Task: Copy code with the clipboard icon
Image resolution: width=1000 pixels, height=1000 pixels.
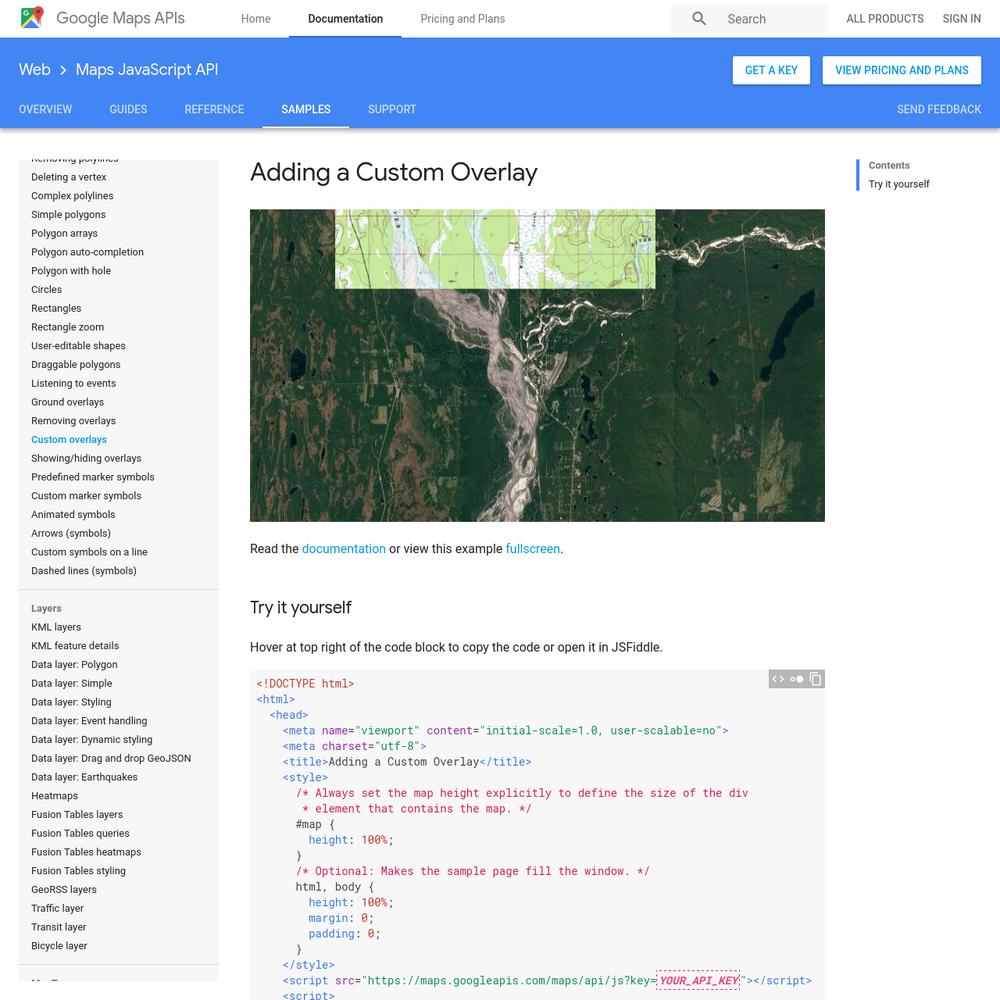Action: [x=815, y=679]
